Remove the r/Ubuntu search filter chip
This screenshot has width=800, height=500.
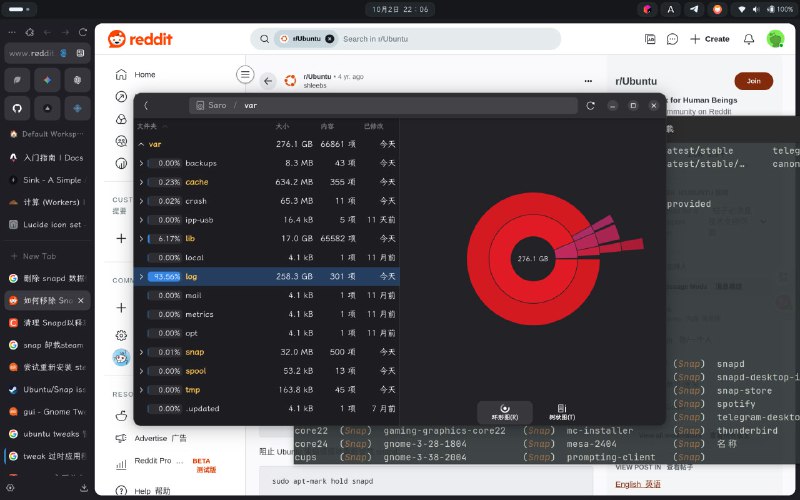click(328, 39)
